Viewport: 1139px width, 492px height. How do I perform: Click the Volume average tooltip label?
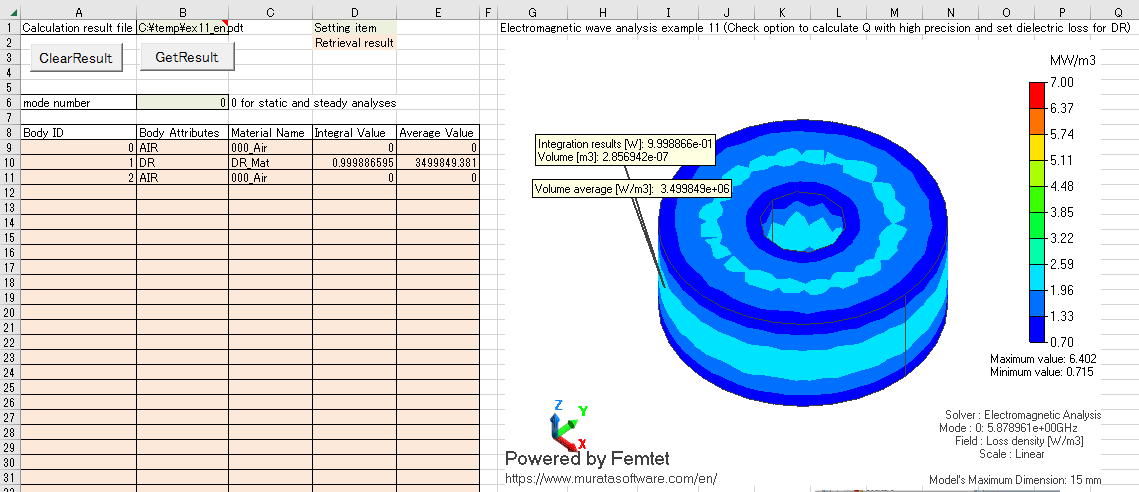pos(631,189)
